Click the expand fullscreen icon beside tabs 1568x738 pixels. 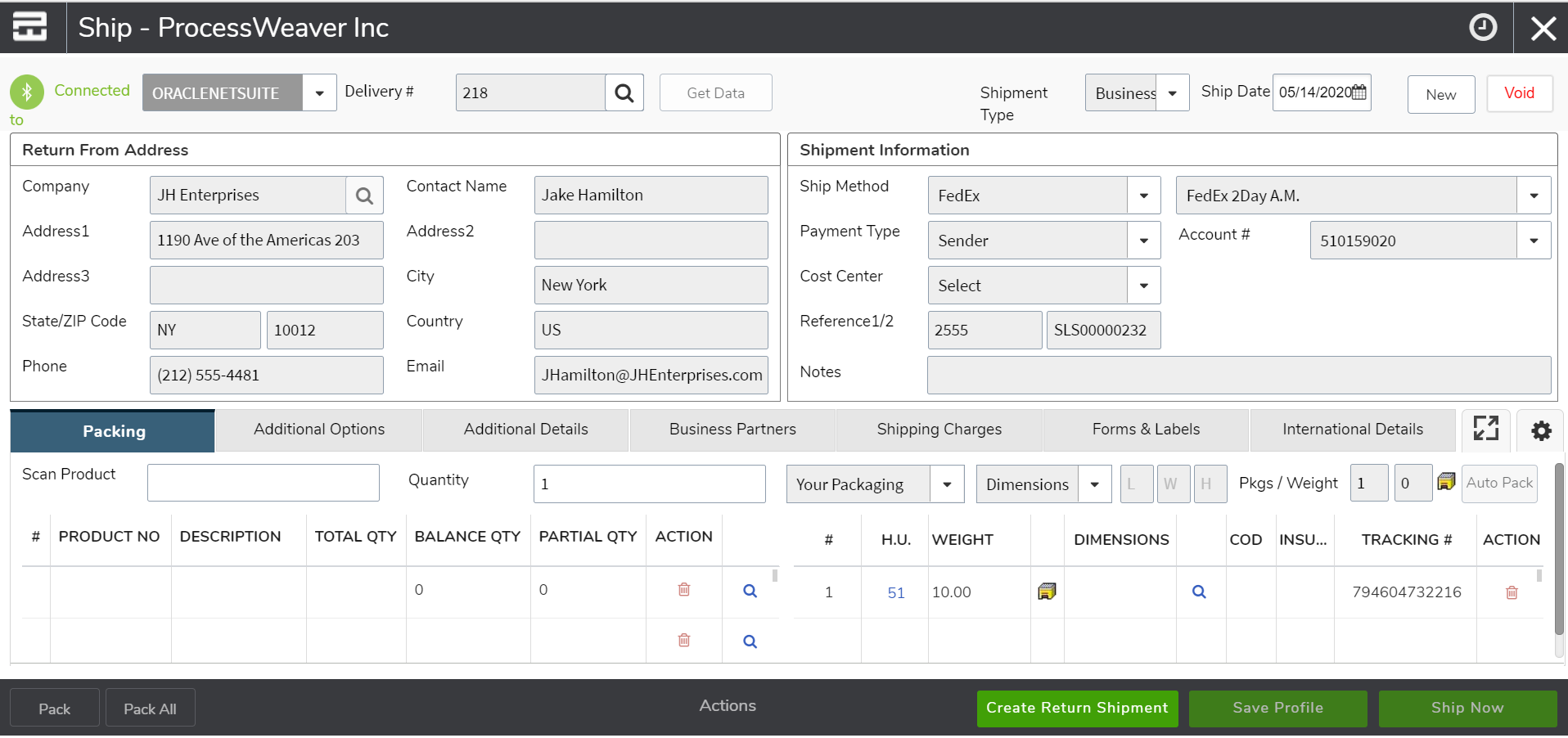(1485, 429)
